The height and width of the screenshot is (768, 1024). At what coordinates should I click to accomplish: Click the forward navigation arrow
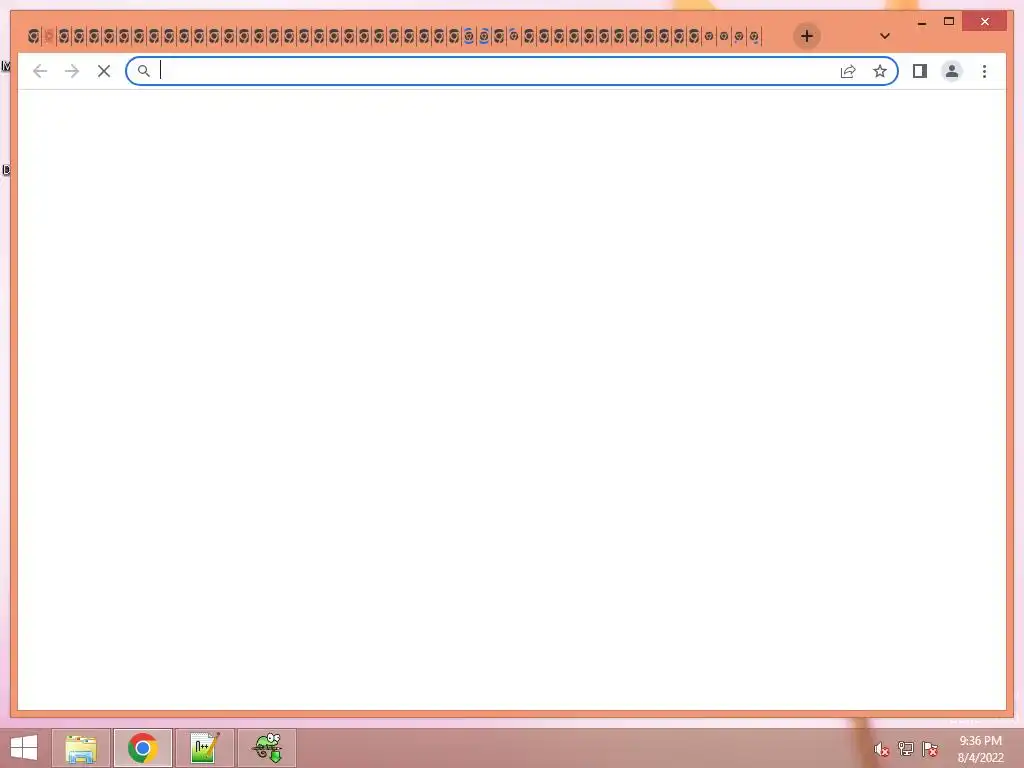pos(72,71)
